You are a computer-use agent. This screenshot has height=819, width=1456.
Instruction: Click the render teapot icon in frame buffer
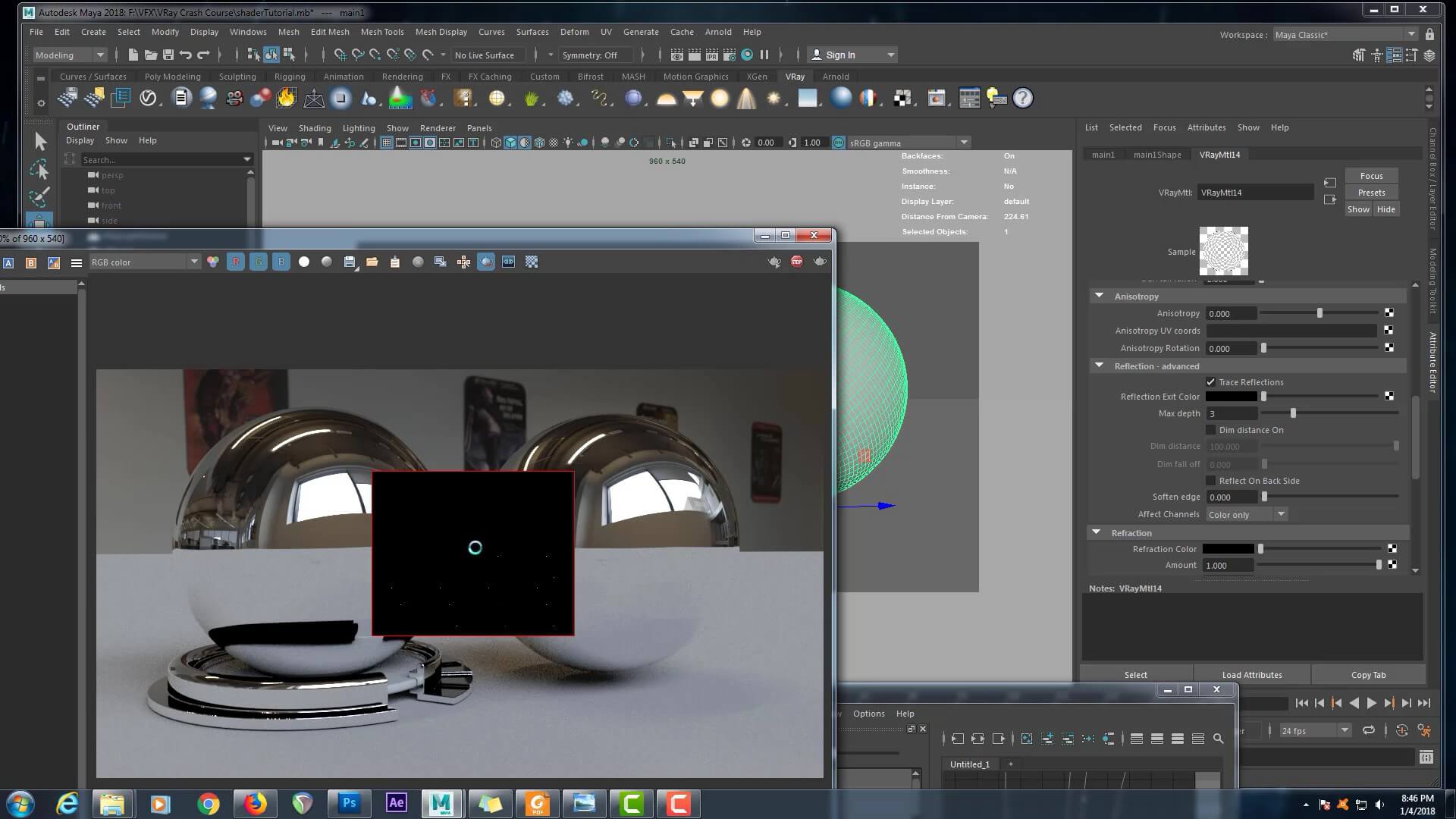[820, 262]
